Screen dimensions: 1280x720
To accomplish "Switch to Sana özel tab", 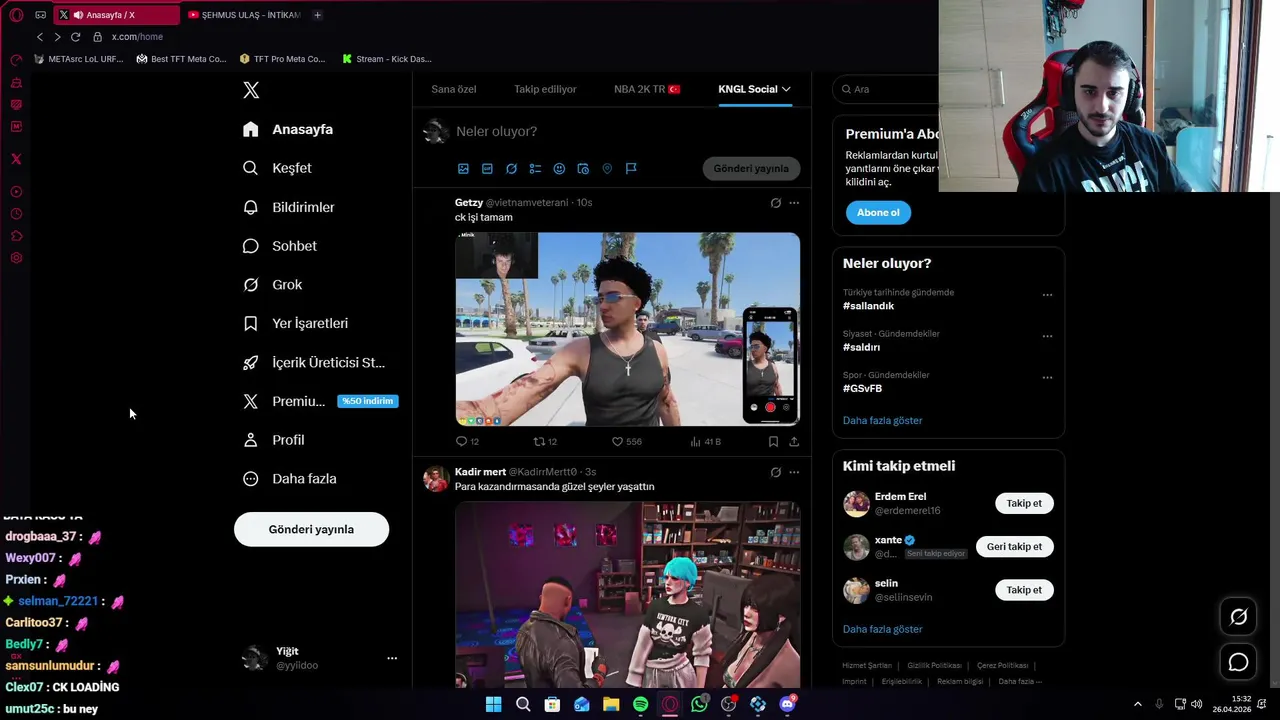I will [x=454, y=89].
